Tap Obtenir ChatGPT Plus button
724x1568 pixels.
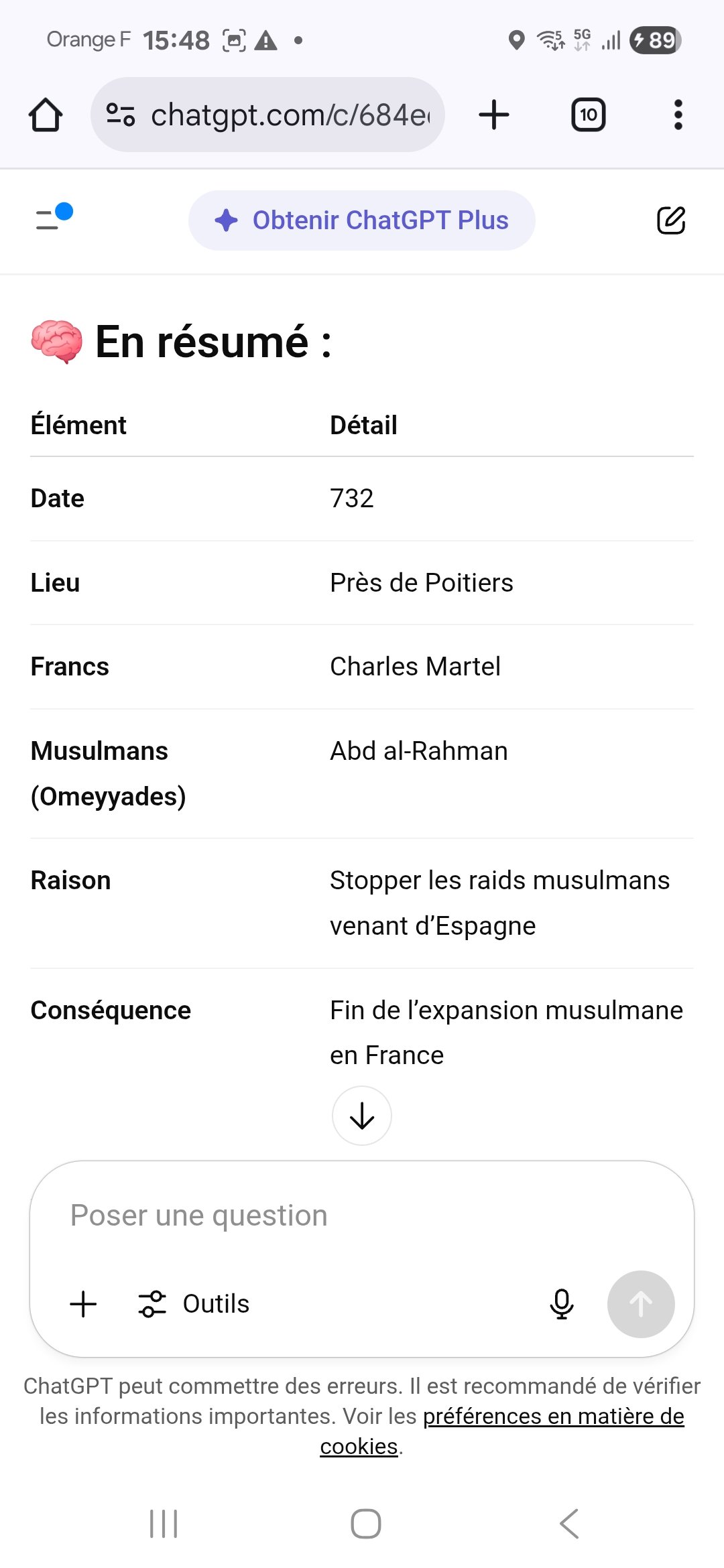(361, 220)
